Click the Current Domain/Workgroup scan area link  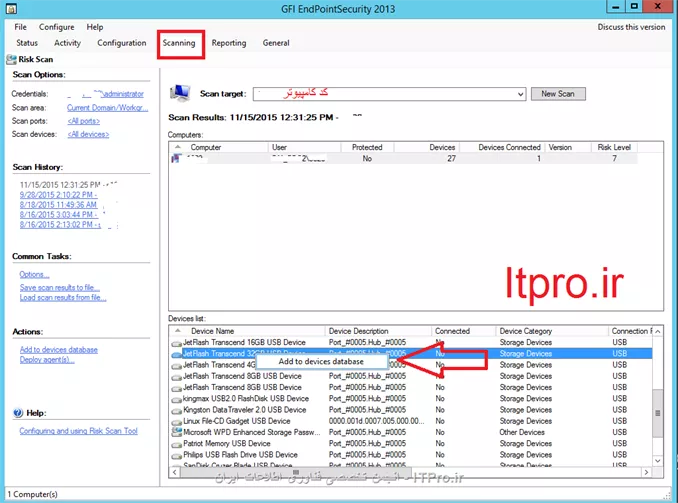[108, 108]
